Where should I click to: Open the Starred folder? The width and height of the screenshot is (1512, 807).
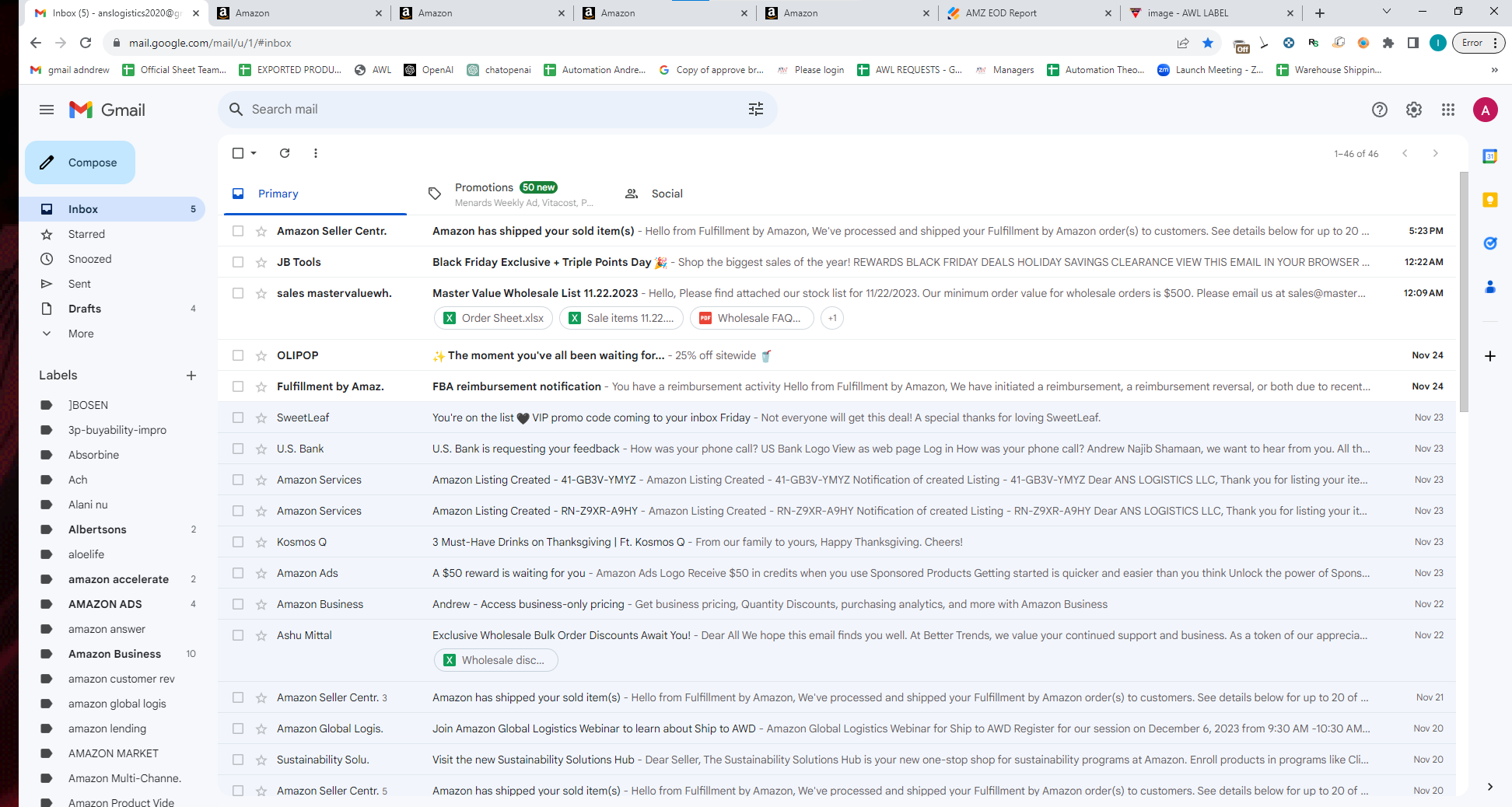(86, 234)
